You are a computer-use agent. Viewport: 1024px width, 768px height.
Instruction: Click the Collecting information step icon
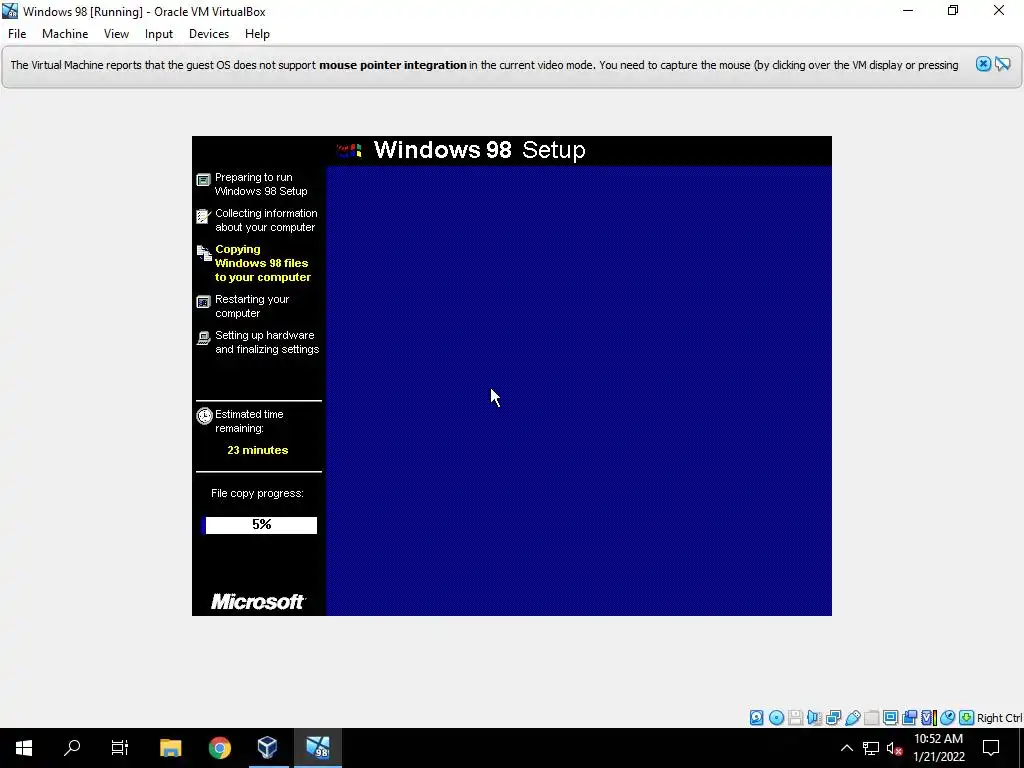click(204, 216)
